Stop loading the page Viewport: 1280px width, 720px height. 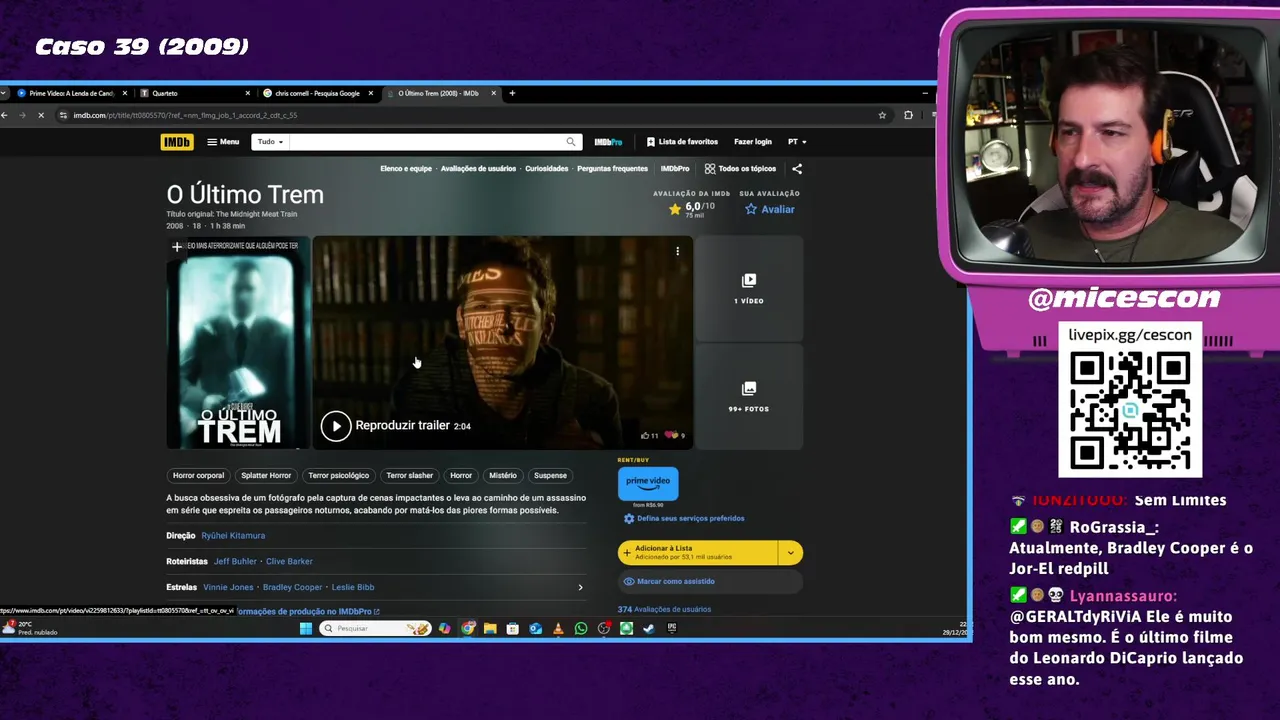pyautogui.click(x=41, y=115)
